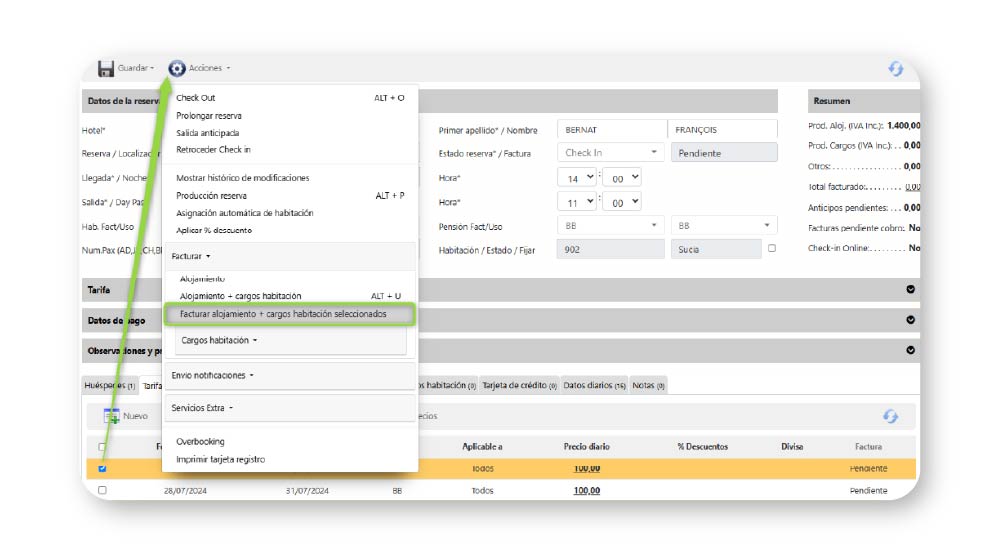
Task: Choose Check Out from the Acciones menu
Action: (x=196, y=98)
